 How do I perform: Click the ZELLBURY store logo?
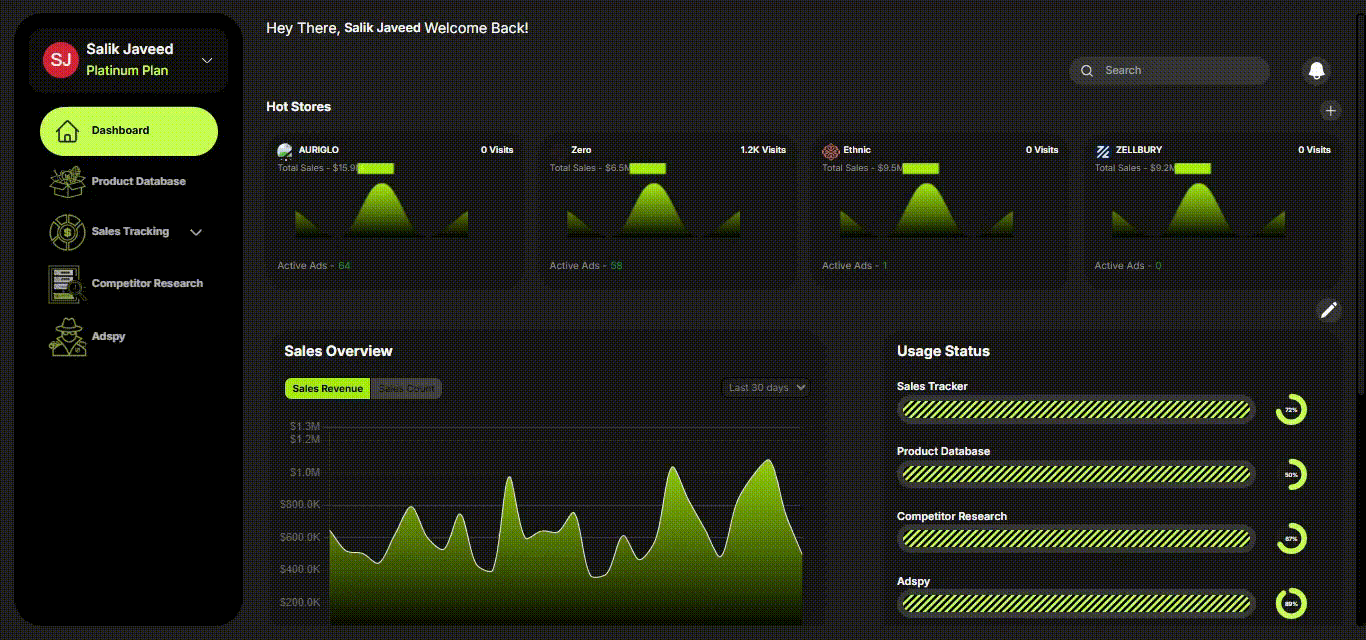click(1103, 151)
